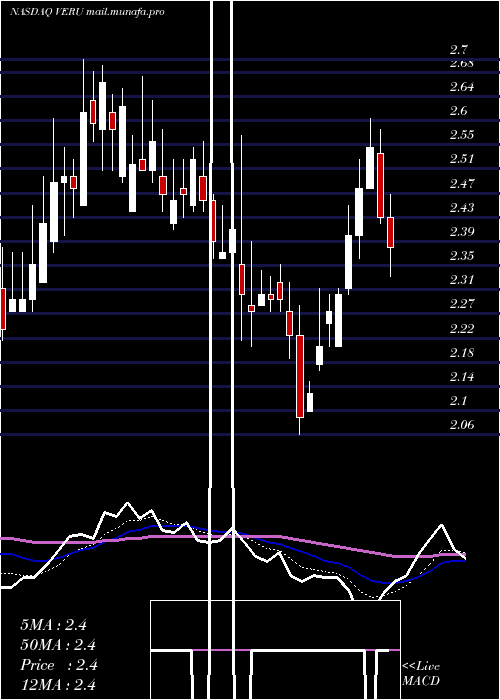This screenshot has width=500, height=700.
Task: Click the 2.22 price axis label
Action: (462, 329)
